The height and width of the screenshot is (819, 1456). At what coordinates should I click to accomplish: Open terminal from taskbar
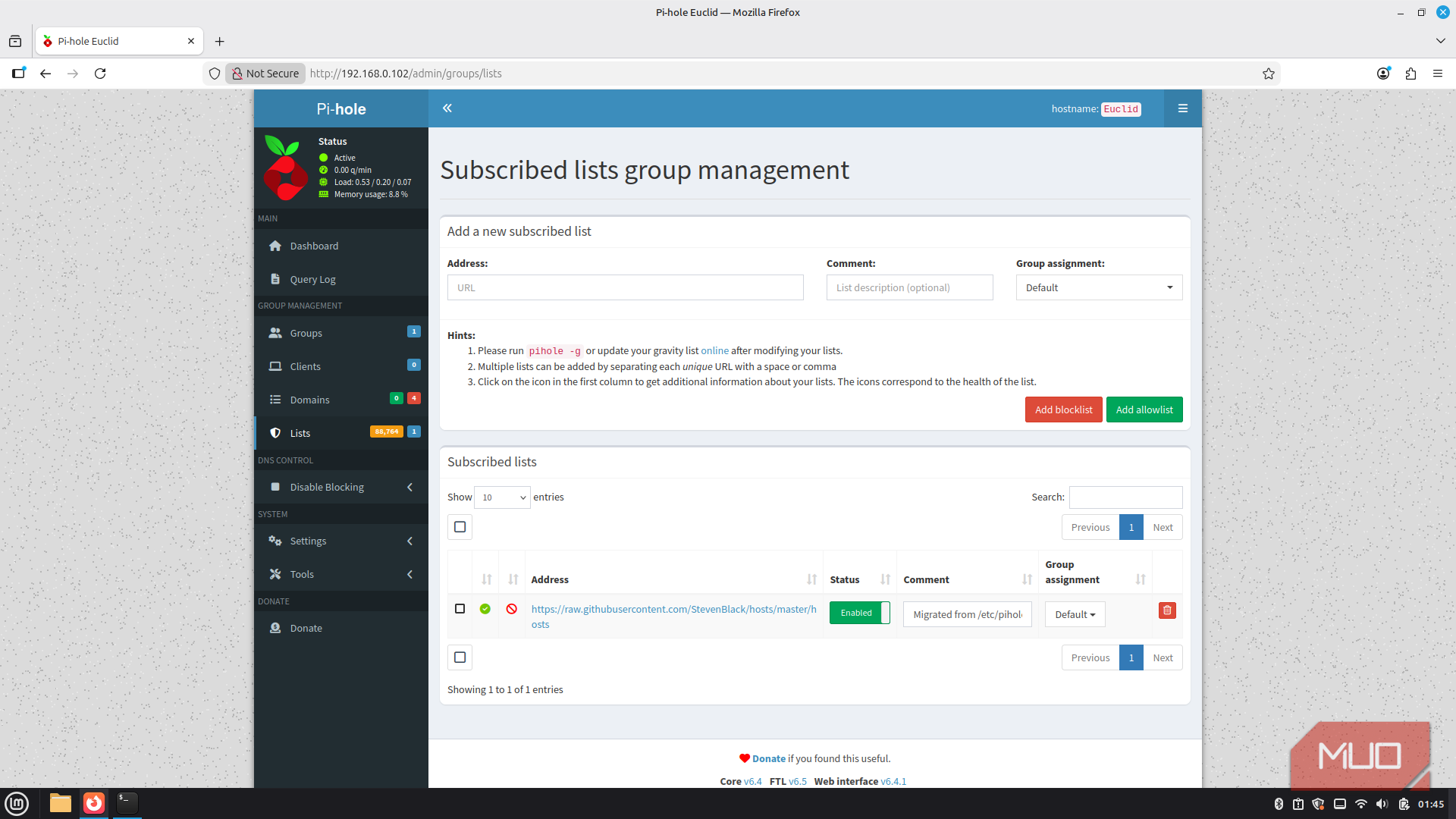127,803
